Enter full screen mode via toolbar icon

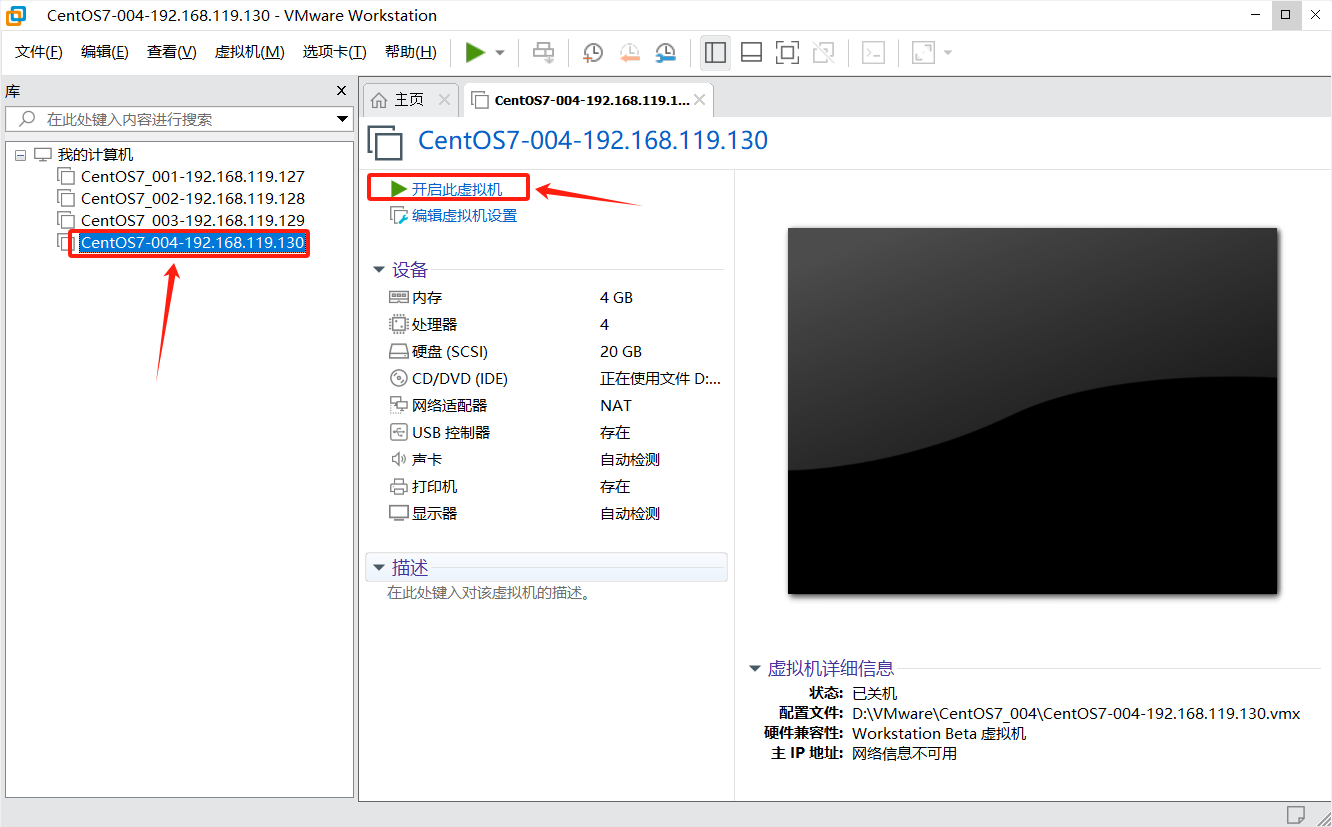(x=787, y=53)
